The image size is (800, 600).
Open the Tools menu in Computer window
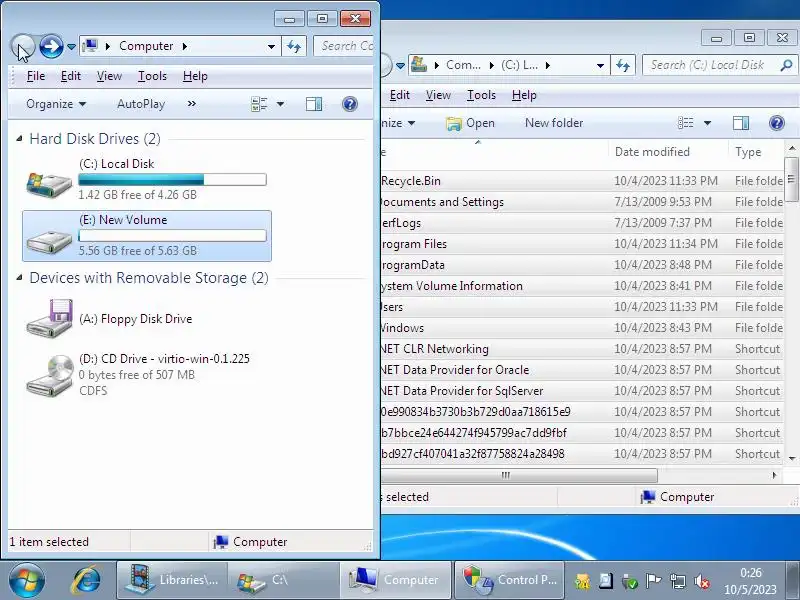152,76
